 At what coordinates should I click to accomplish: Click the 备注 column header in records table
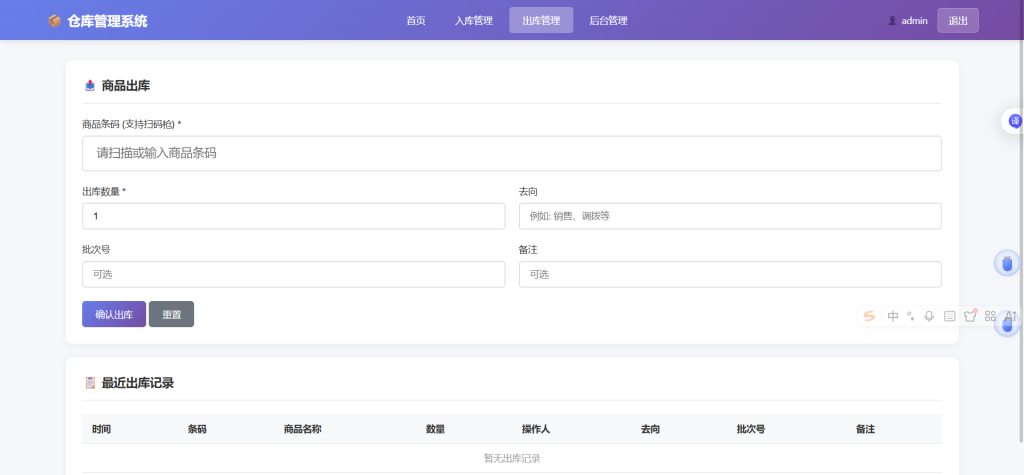point(865,429)
